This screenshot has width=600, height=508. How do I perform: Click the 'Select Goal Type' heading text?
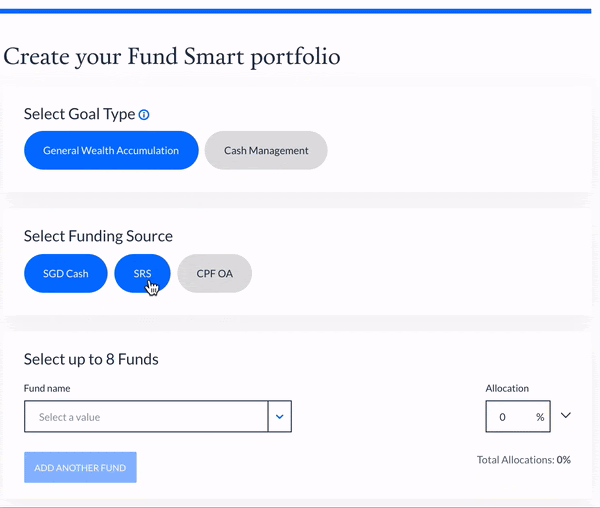[x=79, y=114]
